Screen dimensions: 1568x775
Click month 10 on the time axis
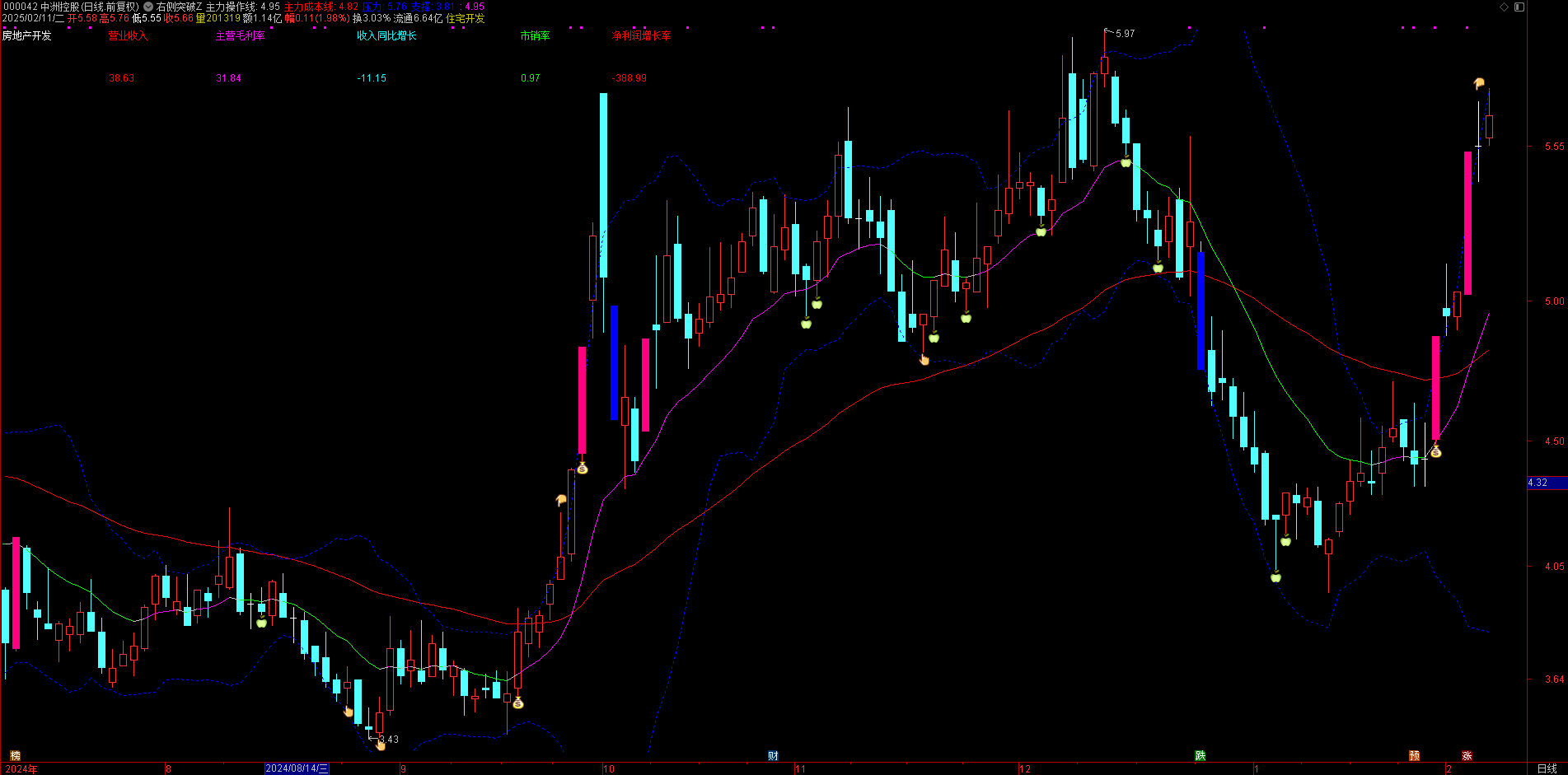pyautogui.click(x=609, y=769)
